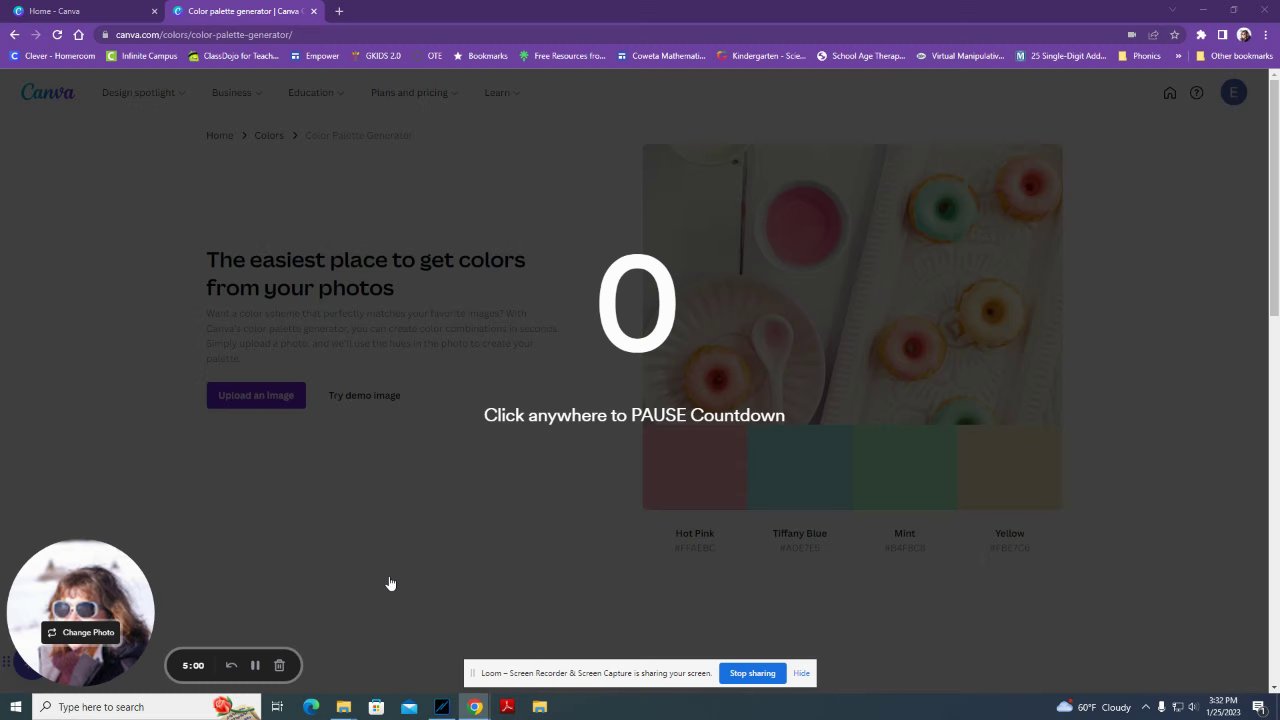Share this page from address bar
Screen dimensions: 1280x720
pos(1153,34)
